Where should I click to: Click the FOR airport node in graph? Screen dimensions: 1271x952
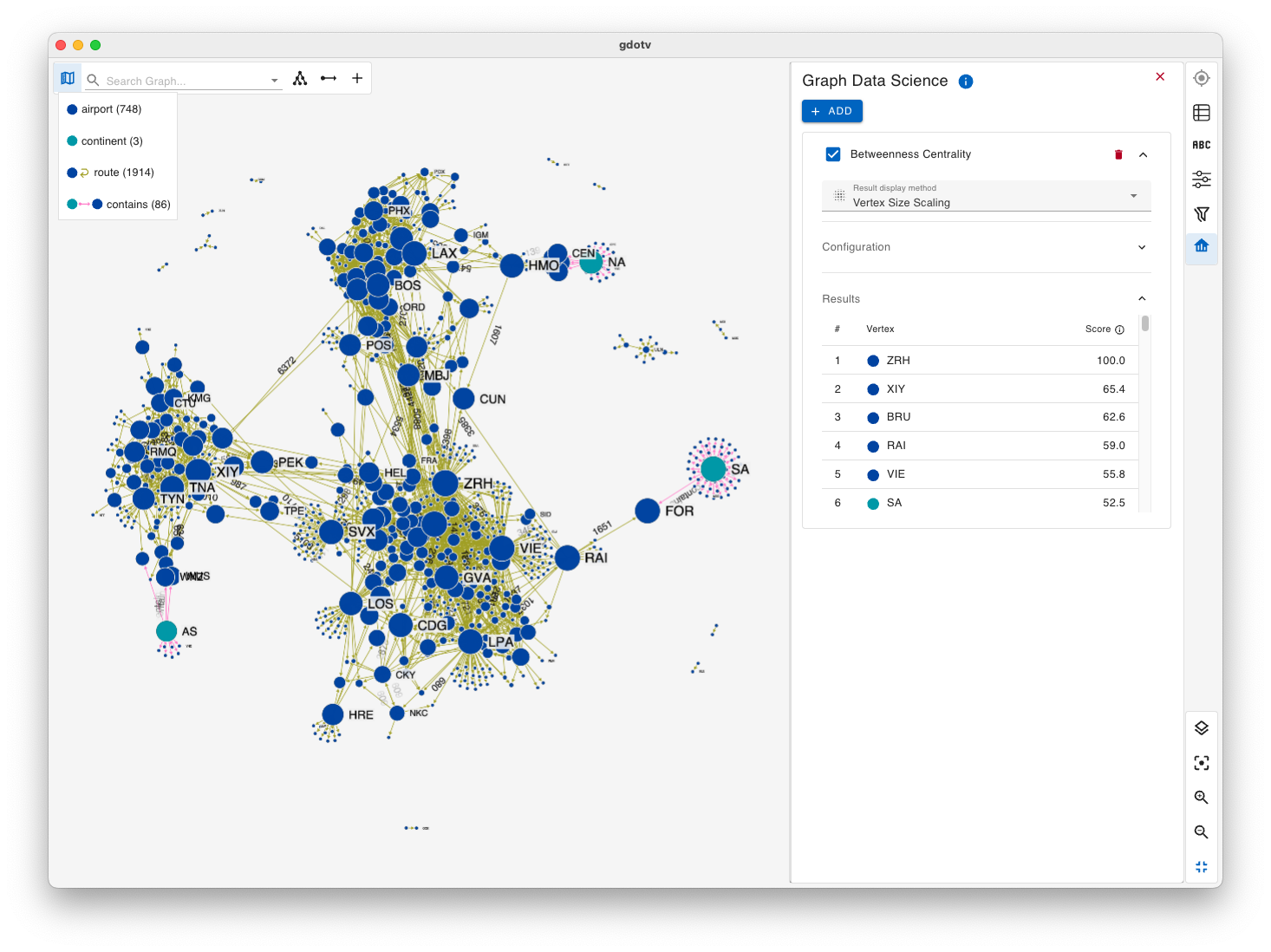[x=648, y=511]
